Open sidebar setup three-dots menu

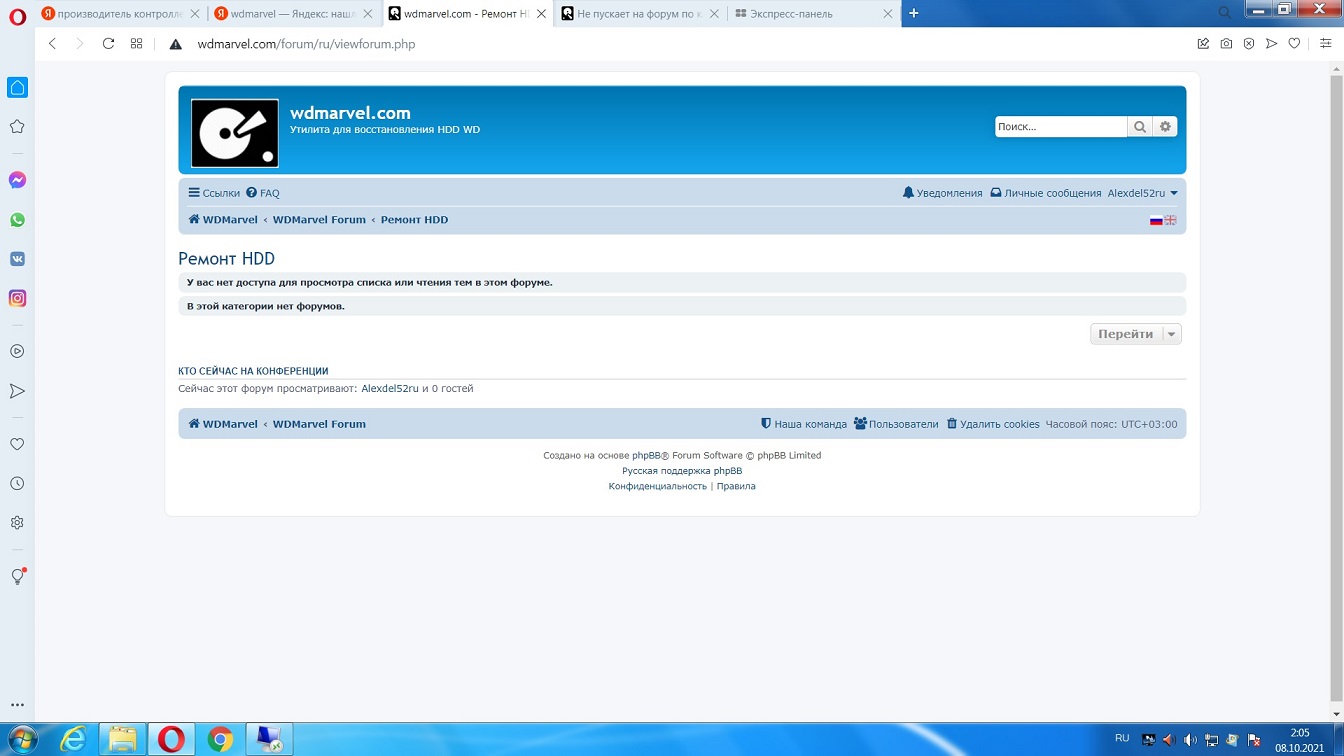(17, 705)
